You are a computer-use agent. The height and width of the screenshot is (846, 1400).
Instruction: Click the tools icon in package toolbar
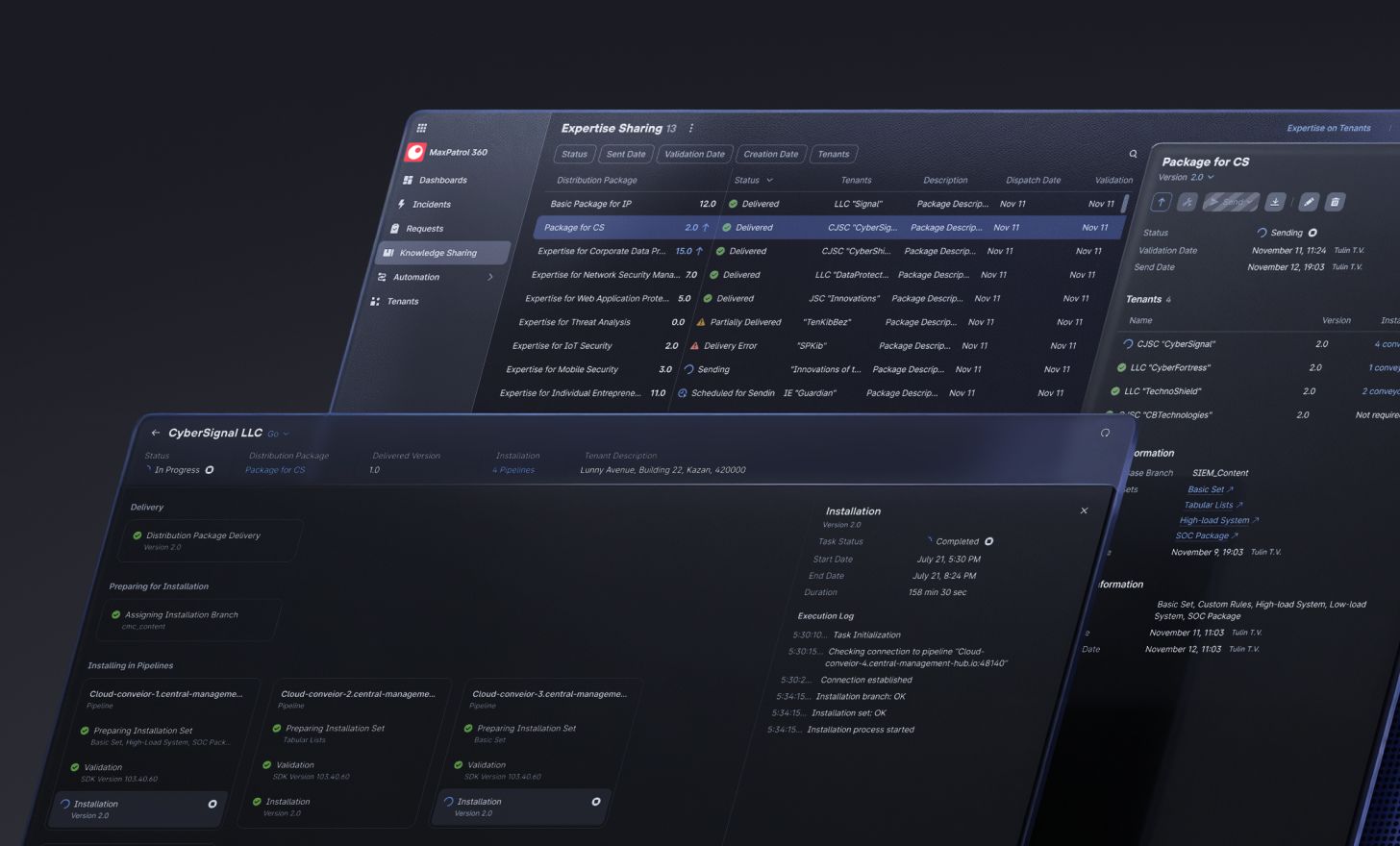pyautogui.click(x=1187, y=202)
